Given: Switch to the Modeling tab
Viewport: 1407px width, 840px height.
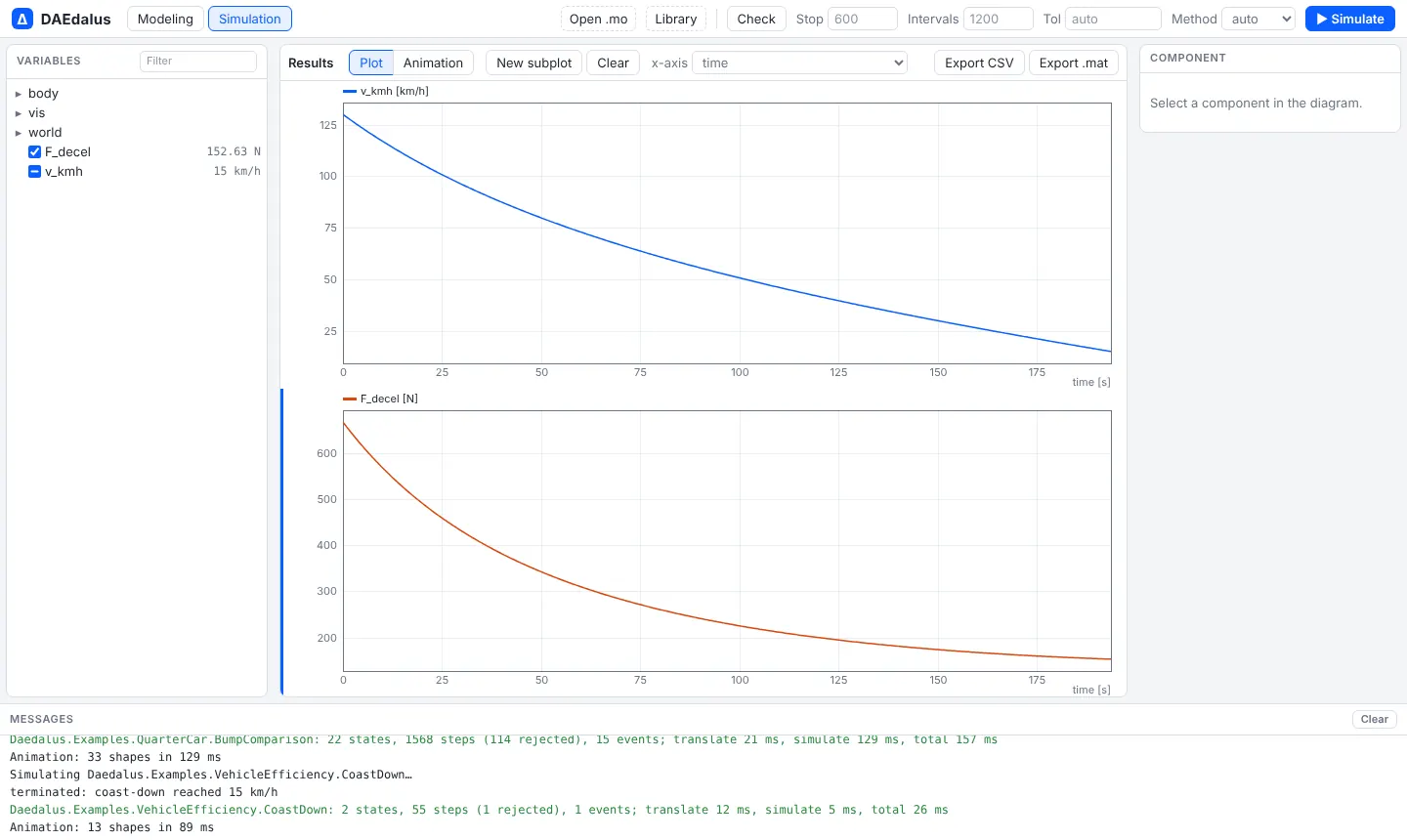Looking at the screenshot, I should (165, 19).
